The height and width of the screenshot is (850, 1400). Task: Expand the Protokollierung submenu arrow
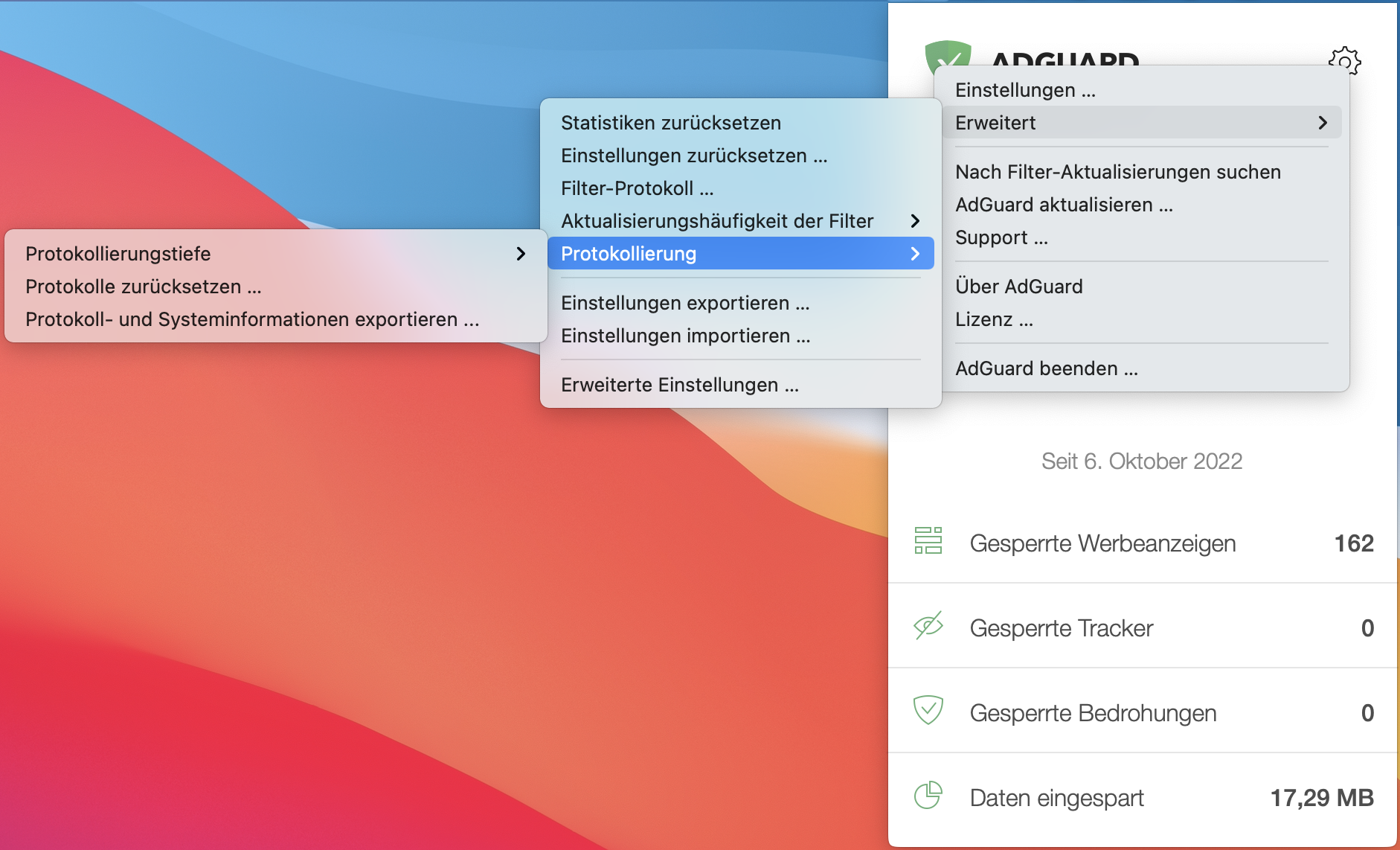click(915, 254)
